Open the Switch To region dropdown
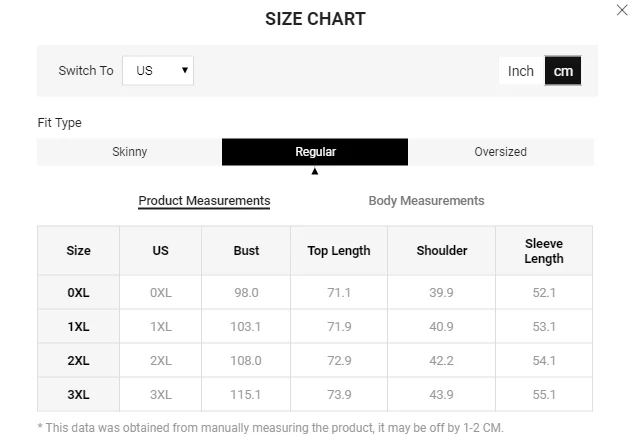Image resolution: width=633 pixels, height=443 pixels. (158, 71)
